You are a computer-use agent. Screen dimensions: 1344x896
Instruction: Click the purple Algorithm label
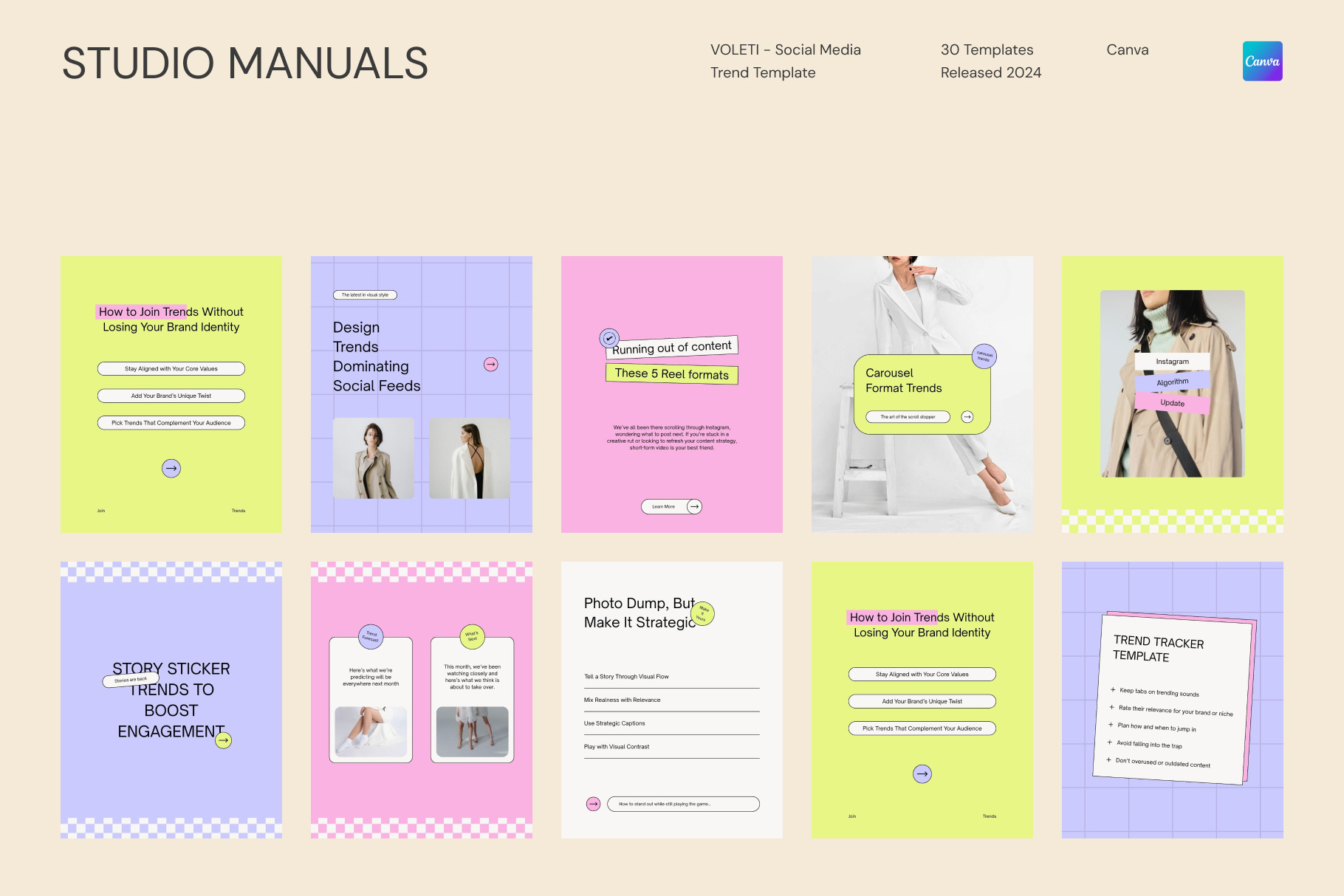[1172, 382]
